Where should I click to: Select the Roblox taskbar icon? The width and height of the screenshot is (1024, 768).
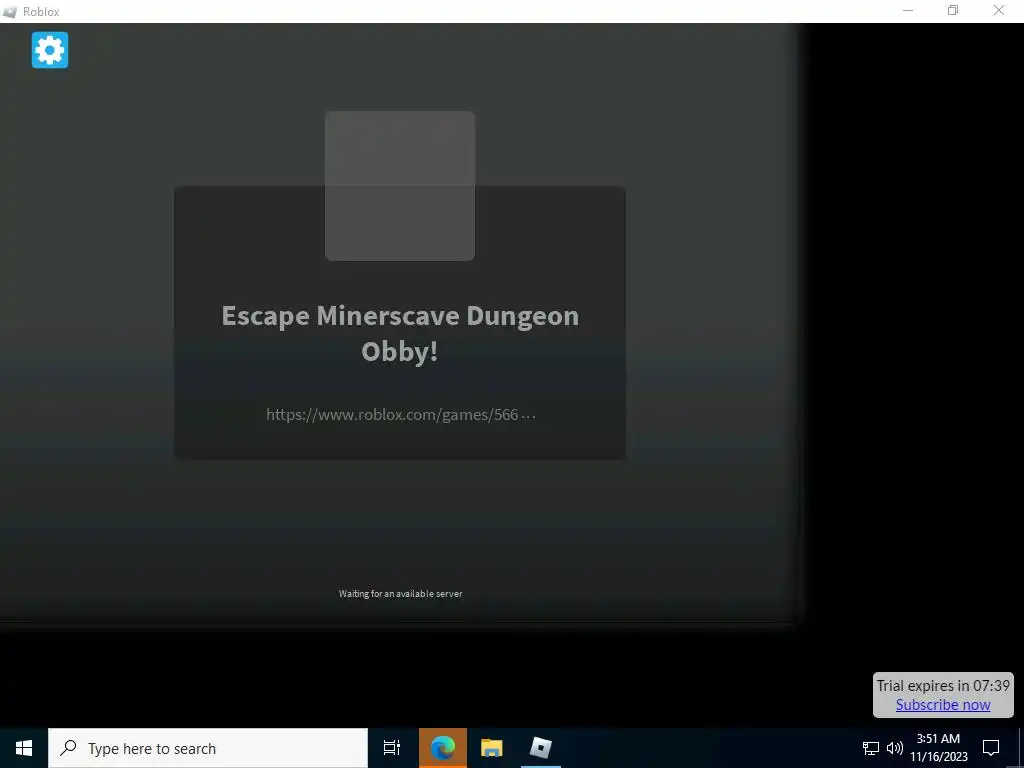click(x=541, y=748)
